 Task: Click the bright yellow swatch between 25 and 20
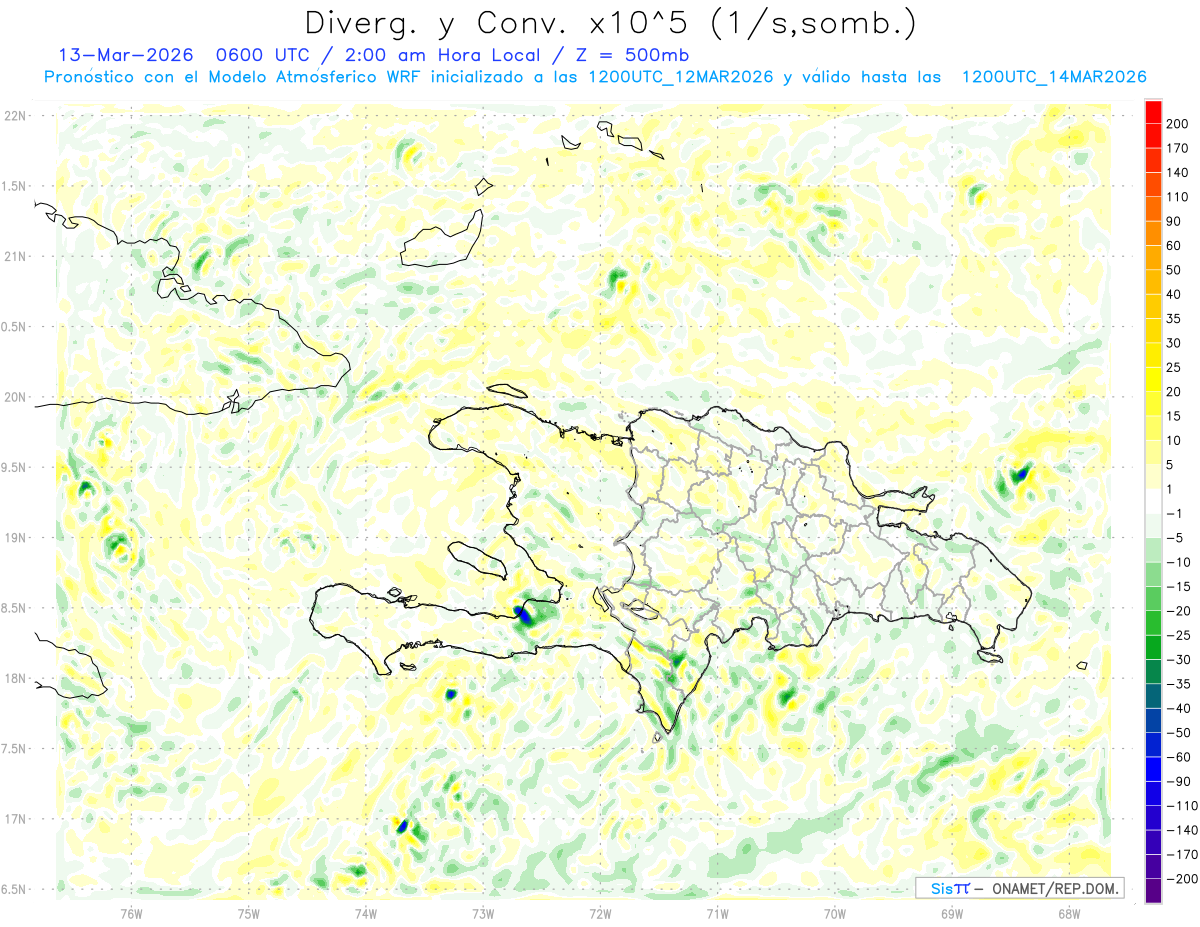click(1153, 380)
